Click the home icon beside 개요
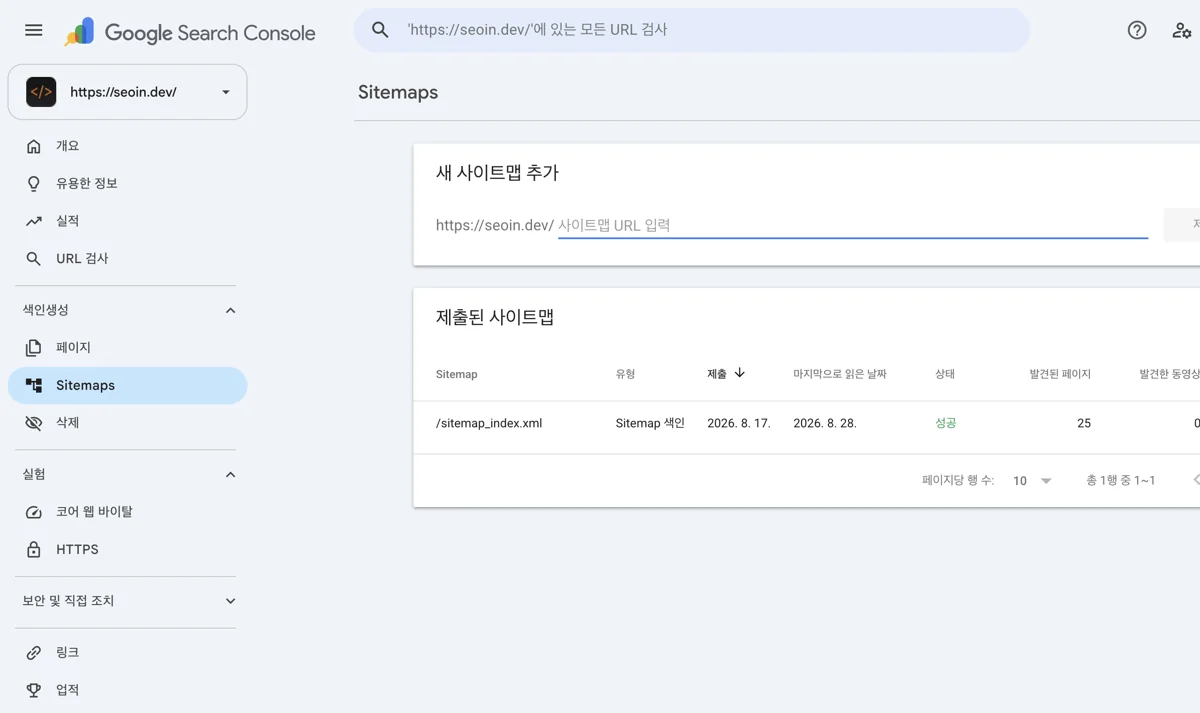 (x=34, y=146)
